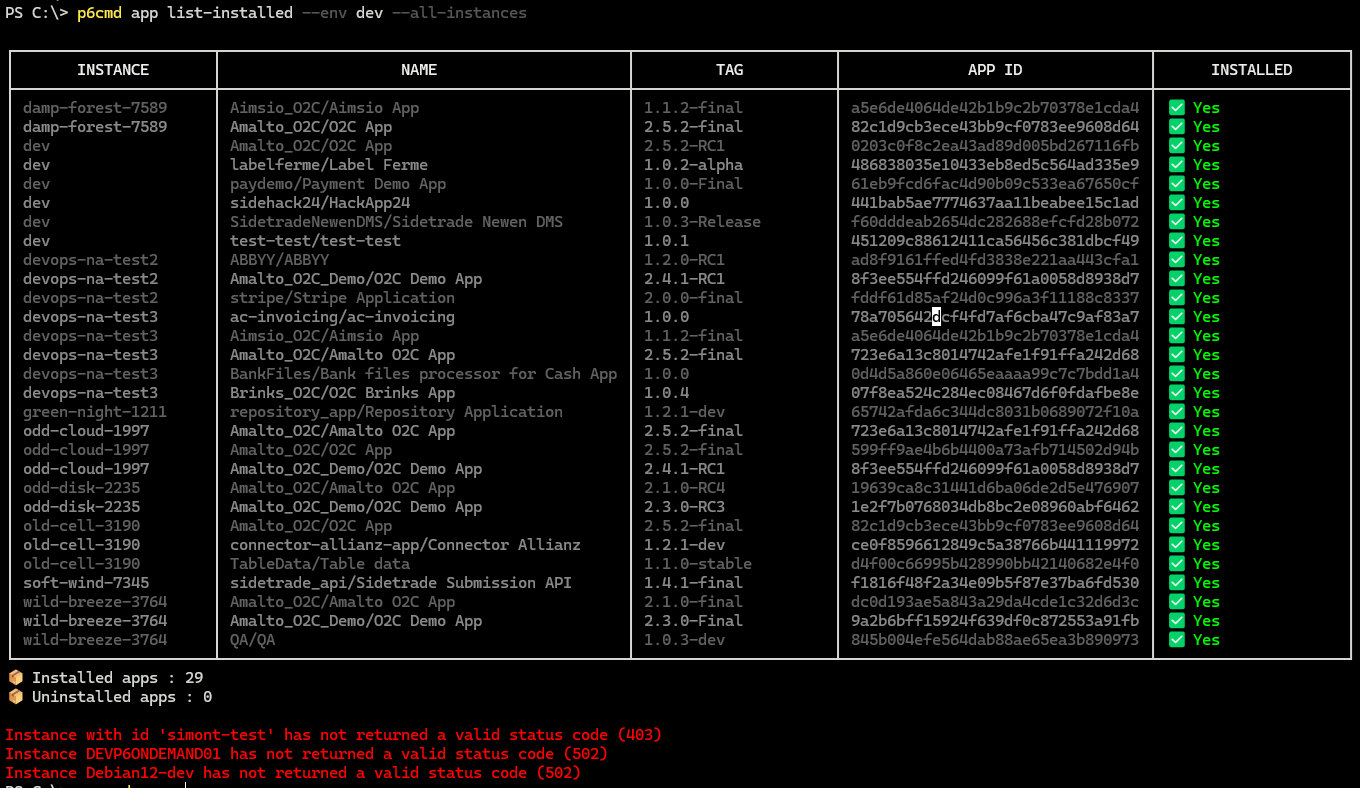
Task: Click the green check icon in the soft-wind-7345 row
Action: click(1177, 583)
